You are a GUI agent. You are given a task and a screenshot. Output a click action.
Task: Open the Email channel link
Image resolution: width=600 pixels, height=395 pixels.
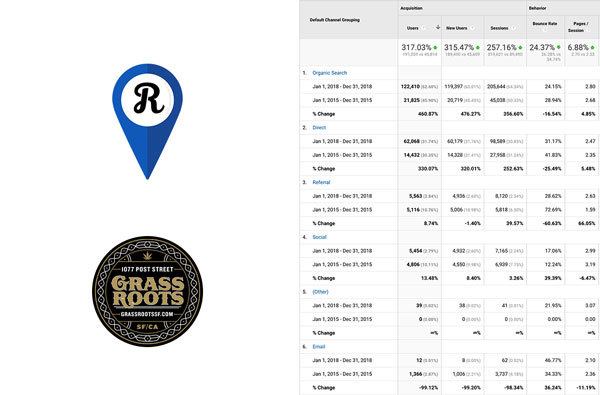319,346
